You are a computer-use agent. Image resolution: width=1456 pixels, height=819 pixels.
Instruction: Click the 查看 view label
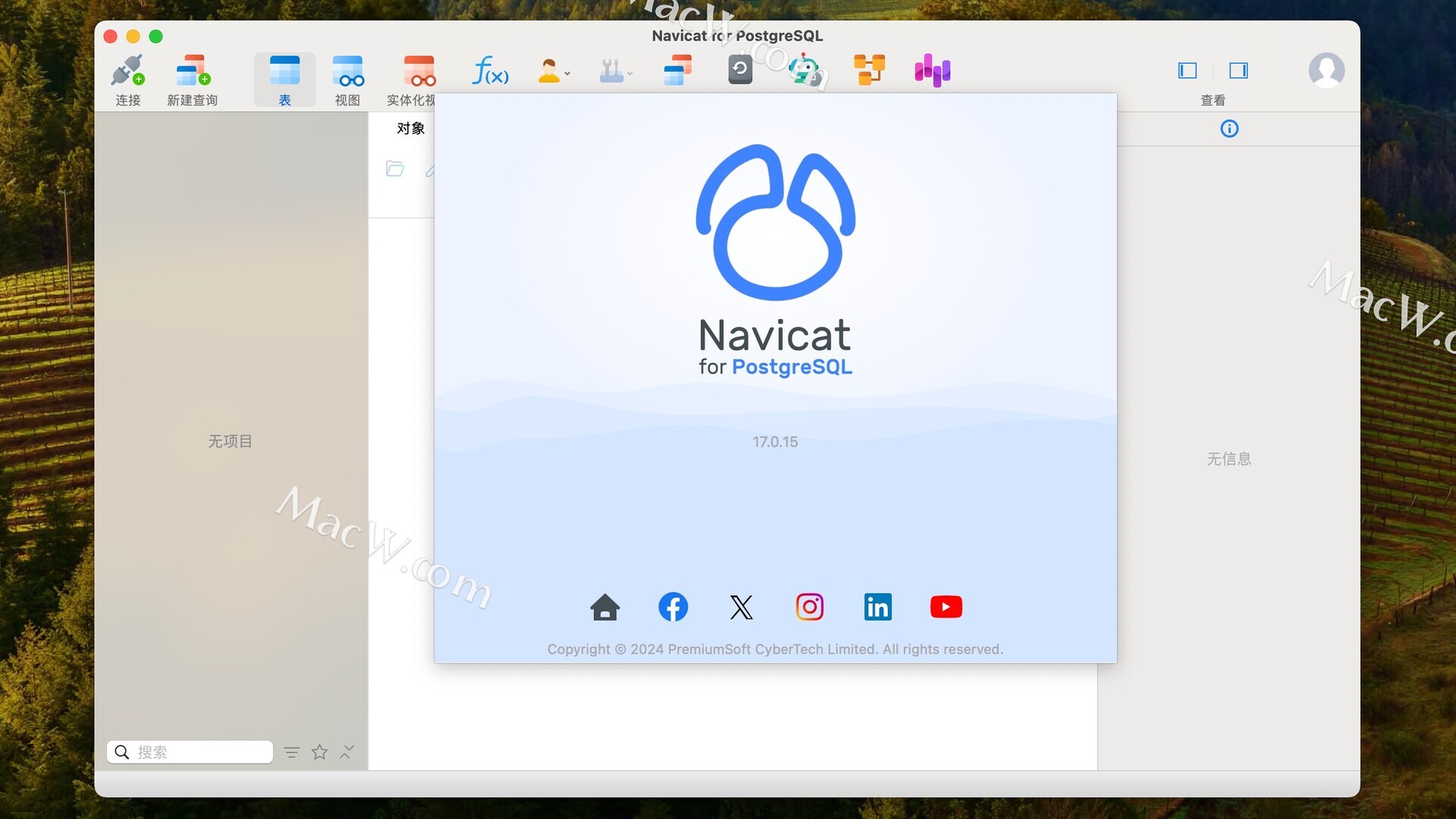(1213, 100)
